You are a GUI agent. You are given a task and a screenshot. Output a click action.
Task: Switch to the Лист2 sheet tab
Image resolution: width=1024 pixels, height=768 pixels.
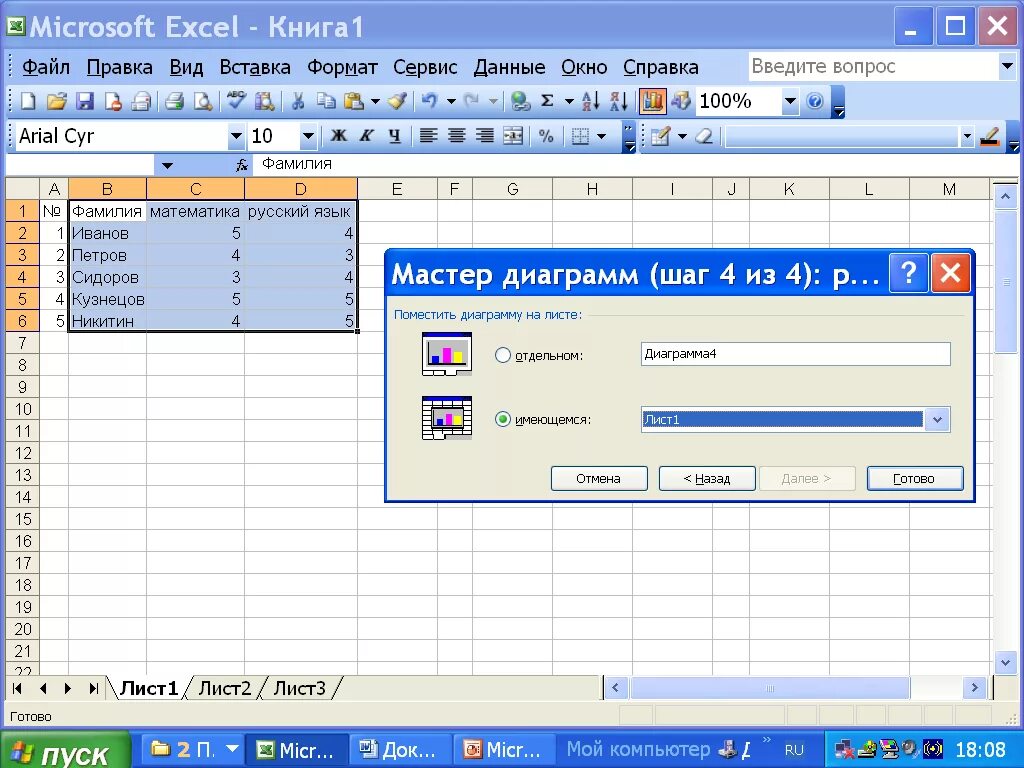tap(224, 688)
